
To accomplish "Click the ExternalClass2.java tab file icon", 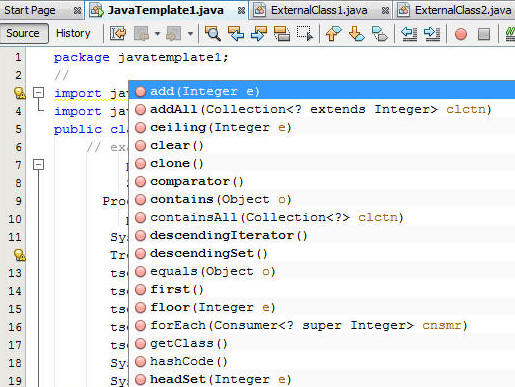I will click(x=403, y=11).
